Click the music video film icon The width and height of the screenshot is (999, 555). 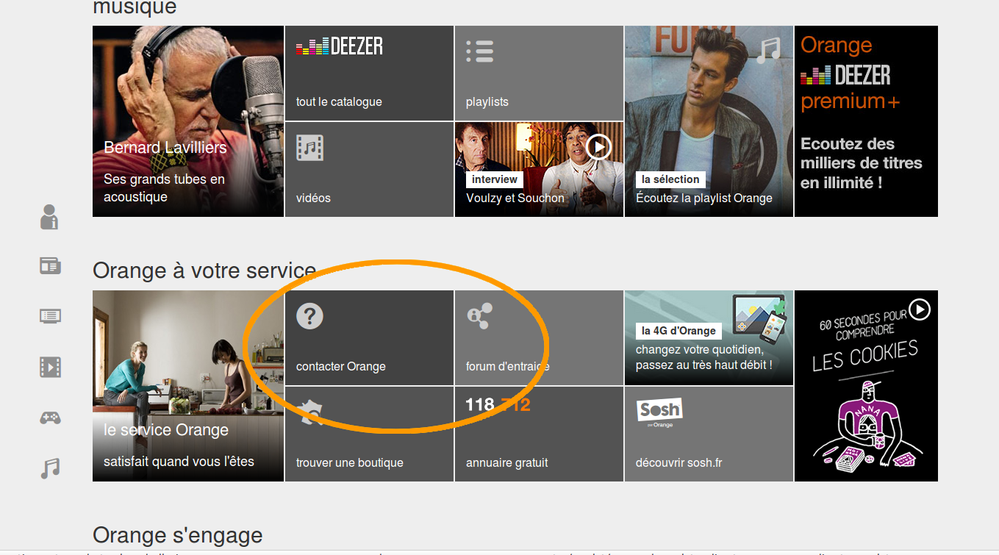(x=310, y=148)
